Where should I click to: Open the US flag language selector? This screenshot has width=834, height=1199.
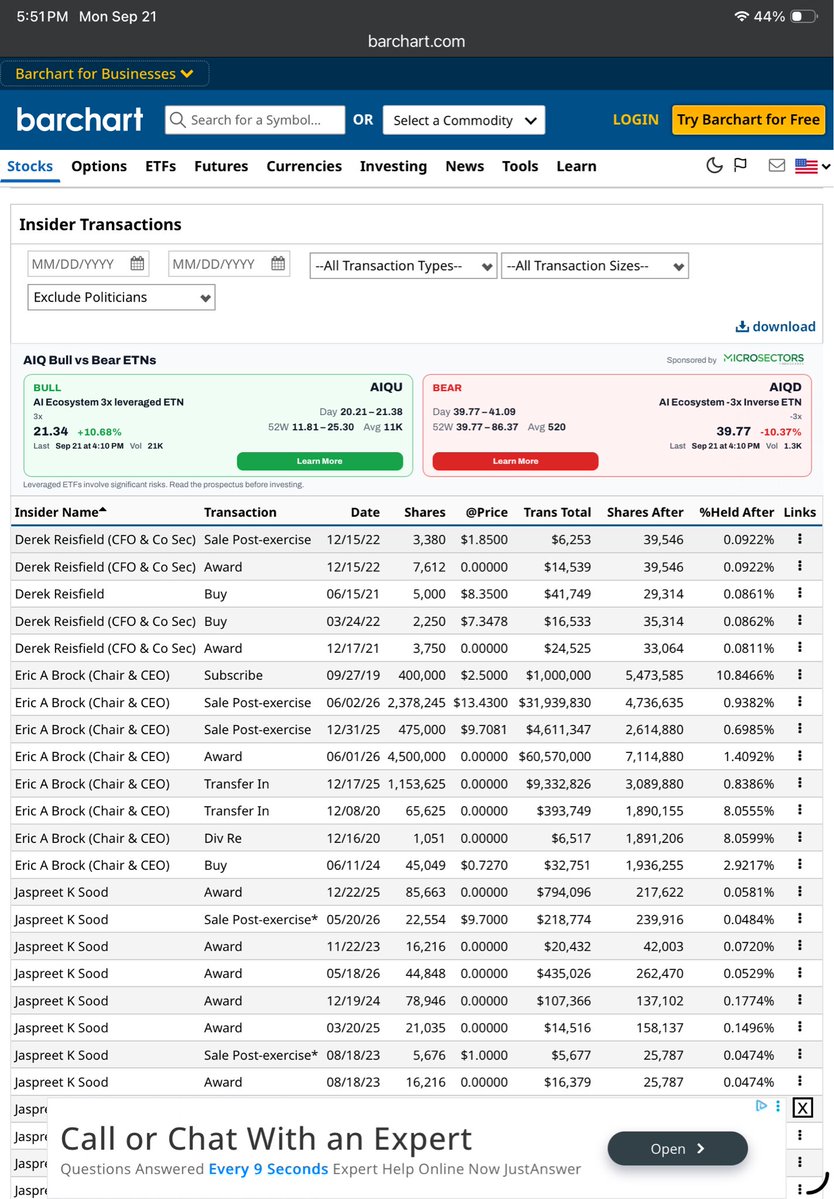[x=812, y=166]
